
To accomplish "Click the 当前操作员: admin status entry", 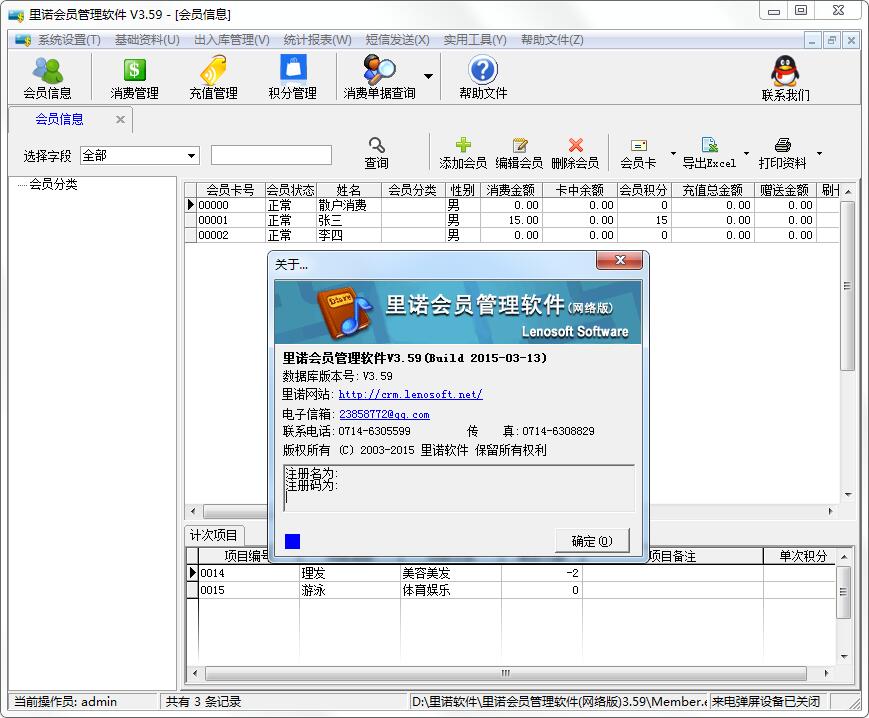I will [x=65, y=702].
